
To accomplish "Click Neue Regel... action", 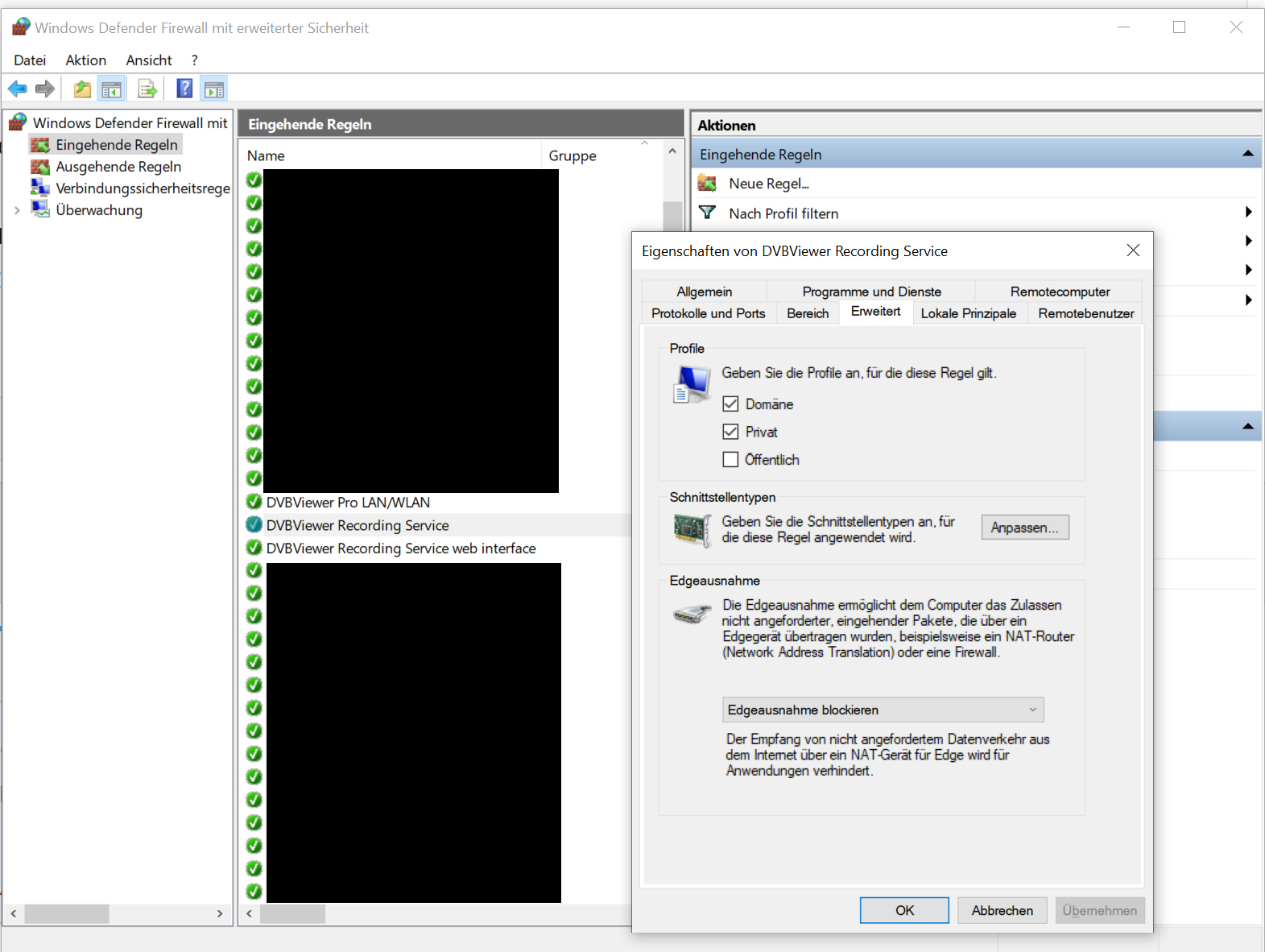I will click(x=769, y=184).
